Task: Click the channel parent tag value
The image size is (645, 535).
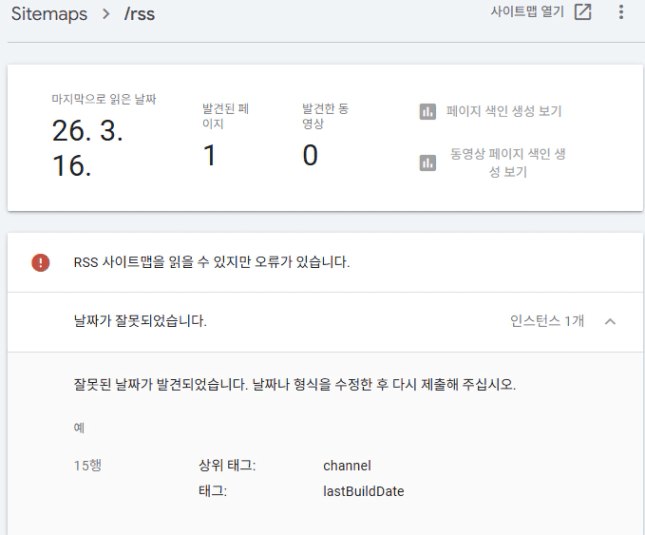Action: 347,466
